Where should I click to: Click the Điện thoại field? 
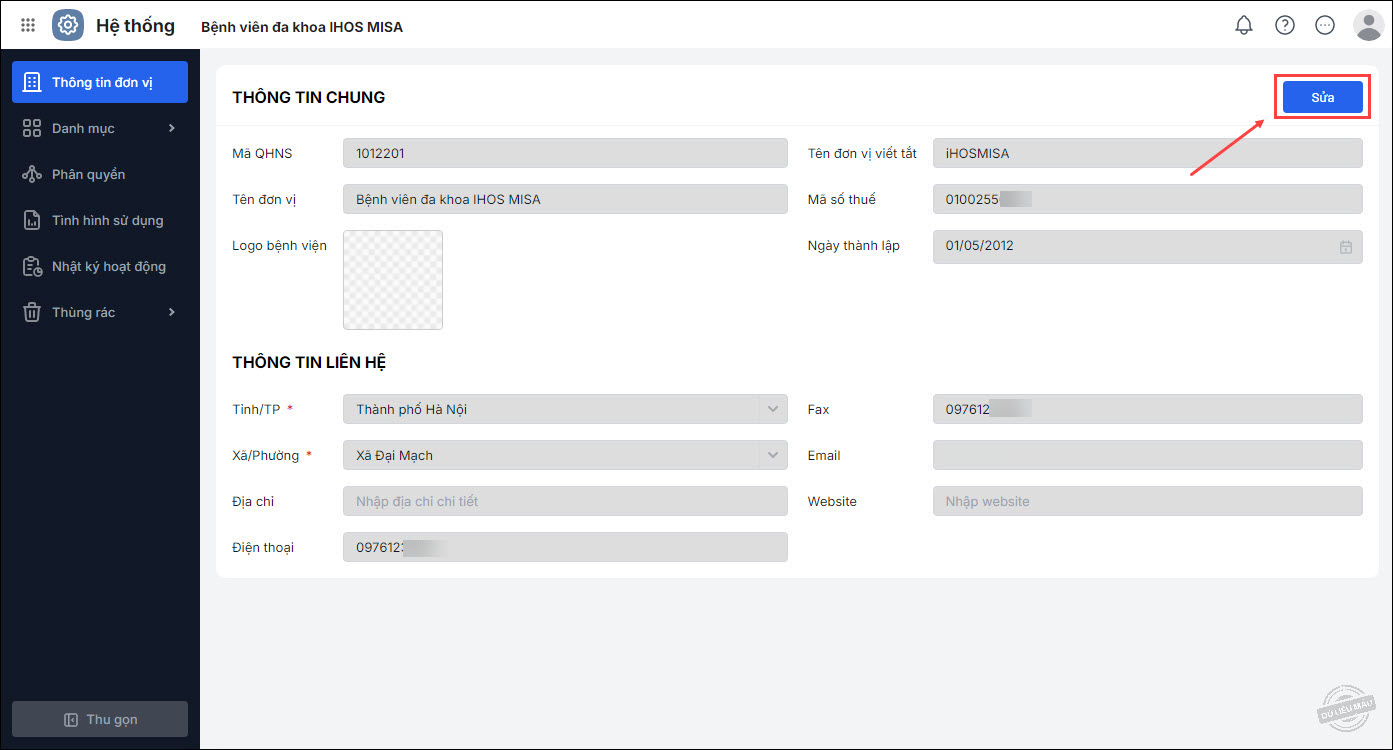click(x=565, y=547)
